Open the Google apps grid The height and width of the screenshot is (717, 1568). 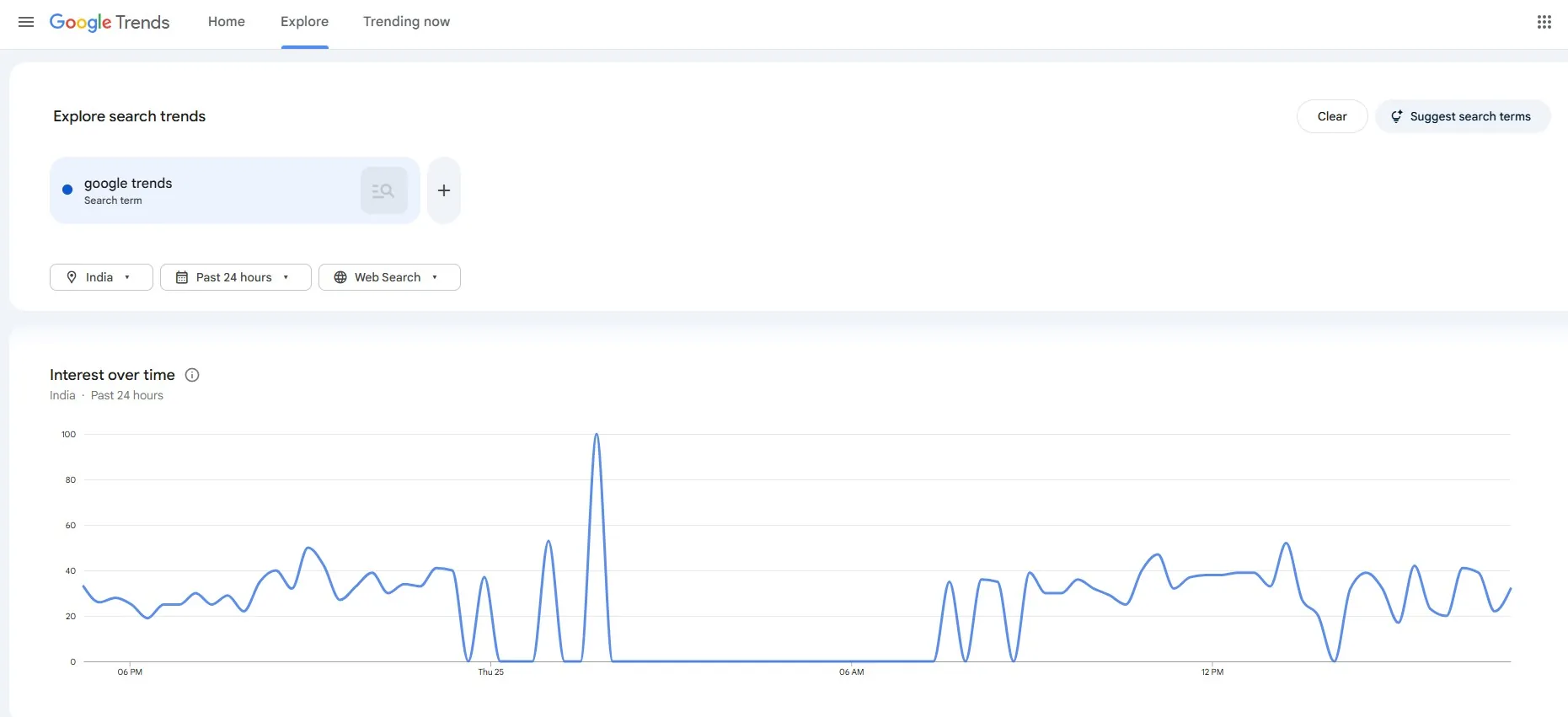coord(1544,22)
